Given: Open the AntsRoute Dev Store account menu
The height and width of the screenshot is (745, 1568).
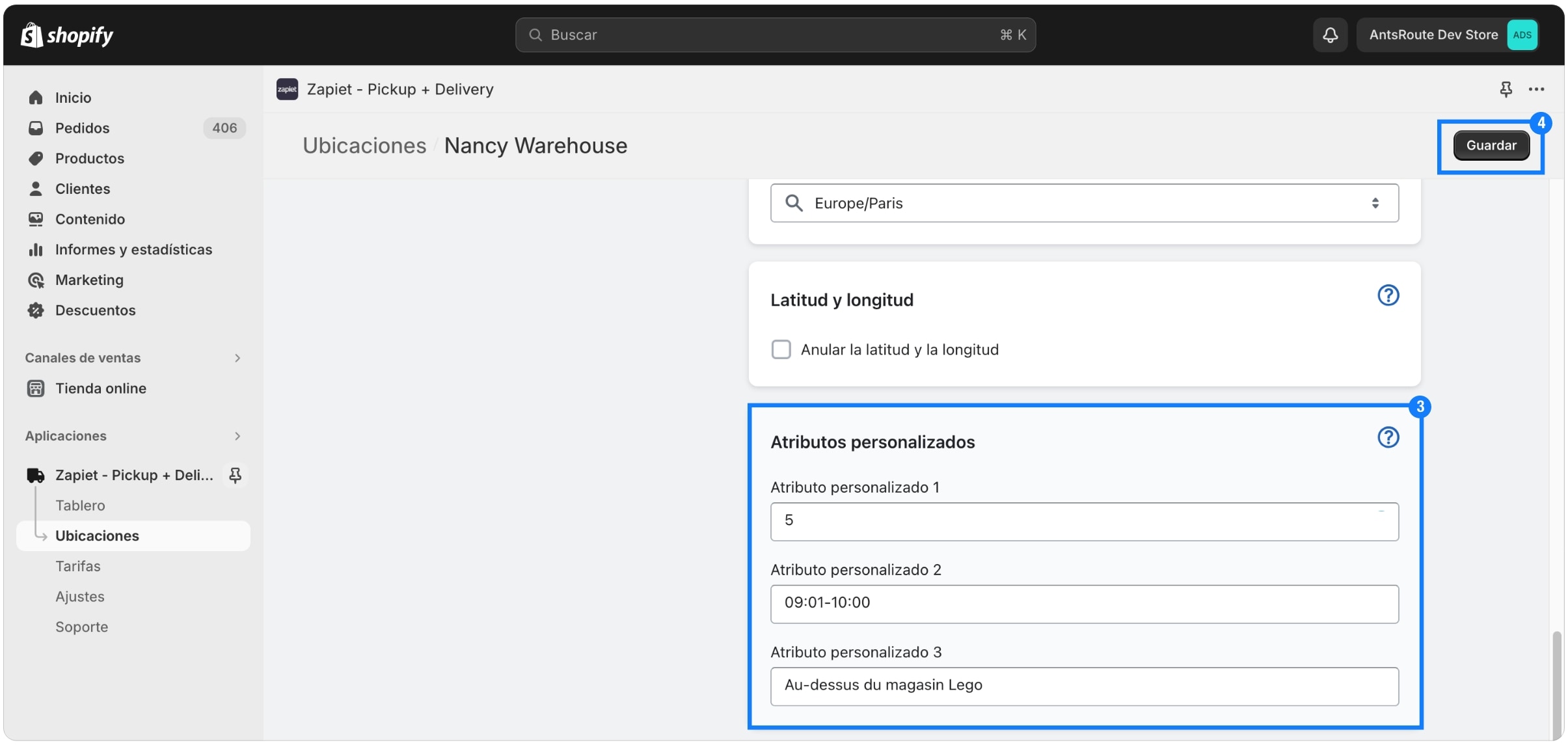Looking at the screenshot, I should tap(1448, 35).
